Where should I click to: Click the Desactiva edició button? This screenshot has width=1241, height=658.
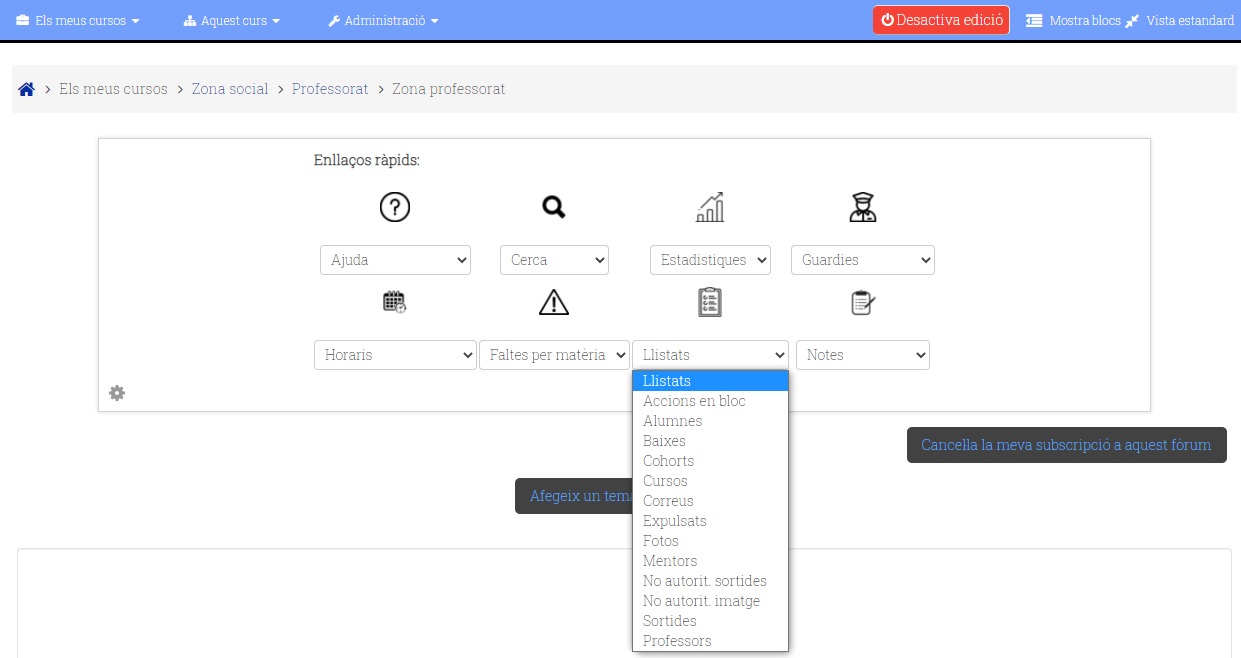coord(941,20)
